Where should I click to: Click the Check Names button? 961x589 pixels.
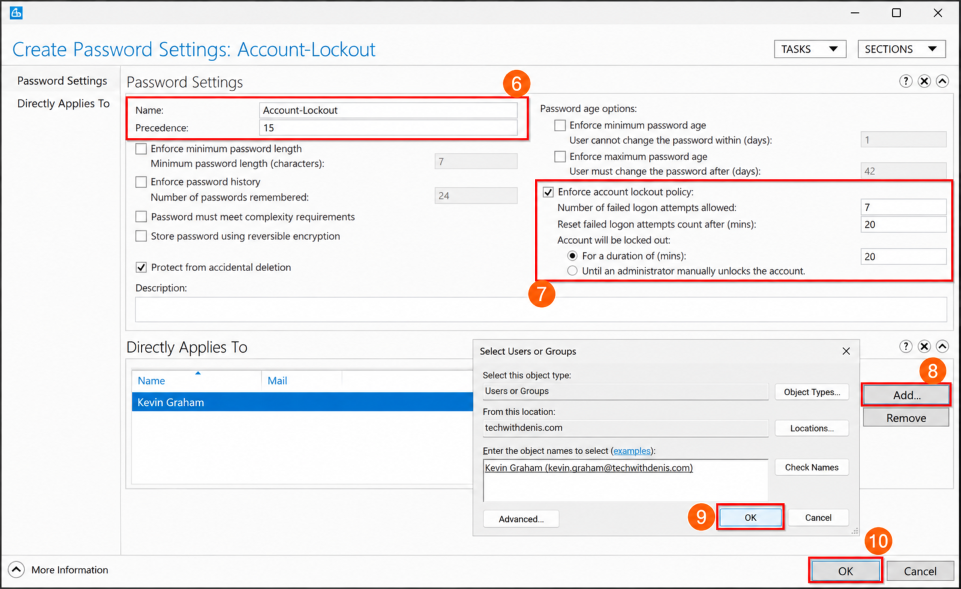tap(811, 467)
